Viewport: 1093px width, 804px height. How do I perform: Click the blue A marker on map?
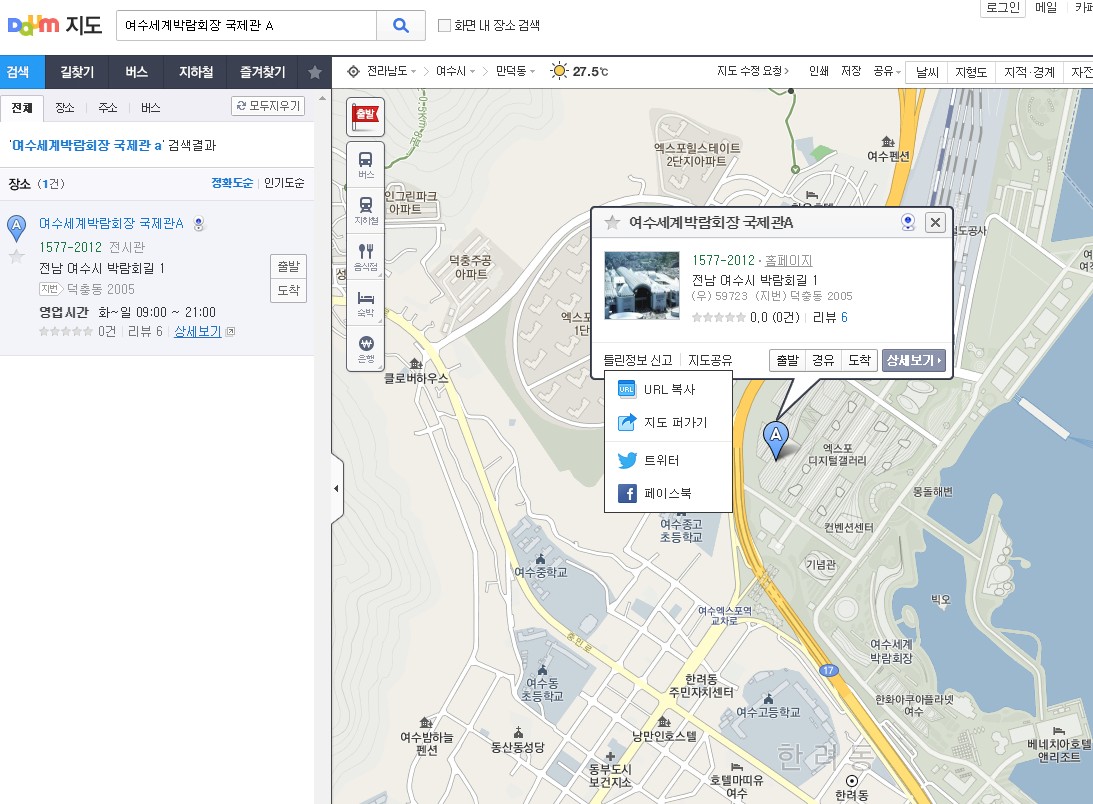click(x=775, y=437)
